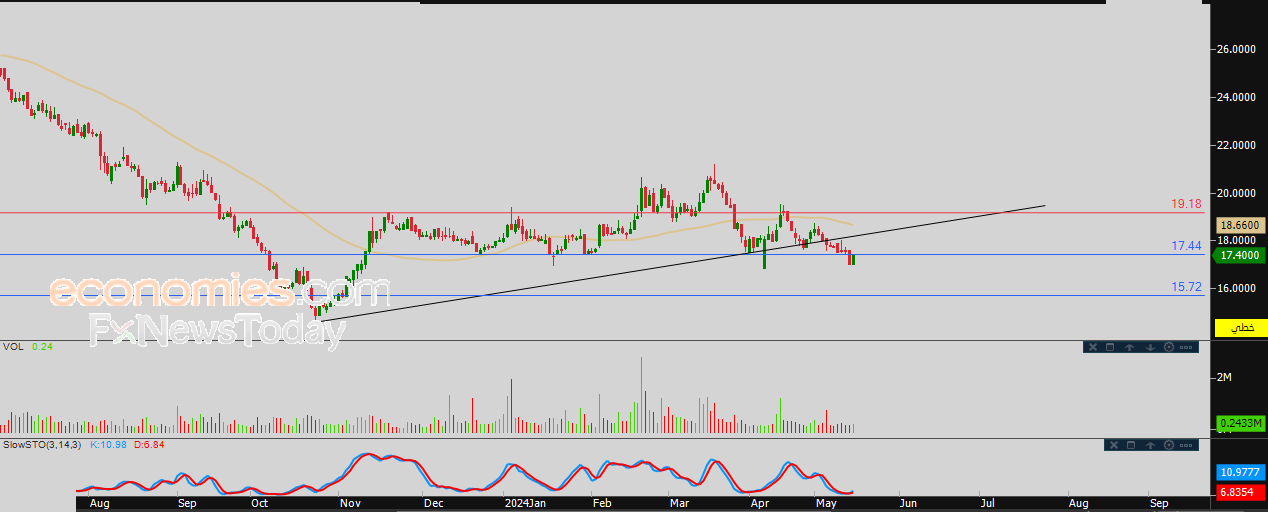Viewport: 1268px width, 512px height.
Task: Click the Nov date axis label
Action: click(352, 503)
